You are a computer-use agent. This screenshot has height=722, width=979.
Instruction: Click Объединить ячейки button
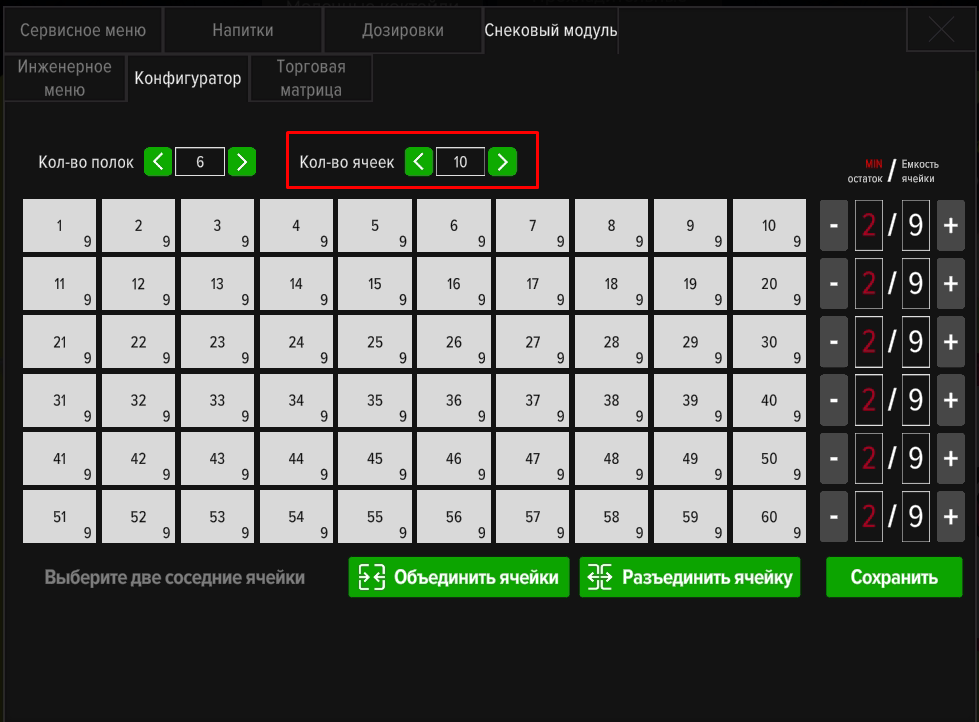[x=459, y=577]
